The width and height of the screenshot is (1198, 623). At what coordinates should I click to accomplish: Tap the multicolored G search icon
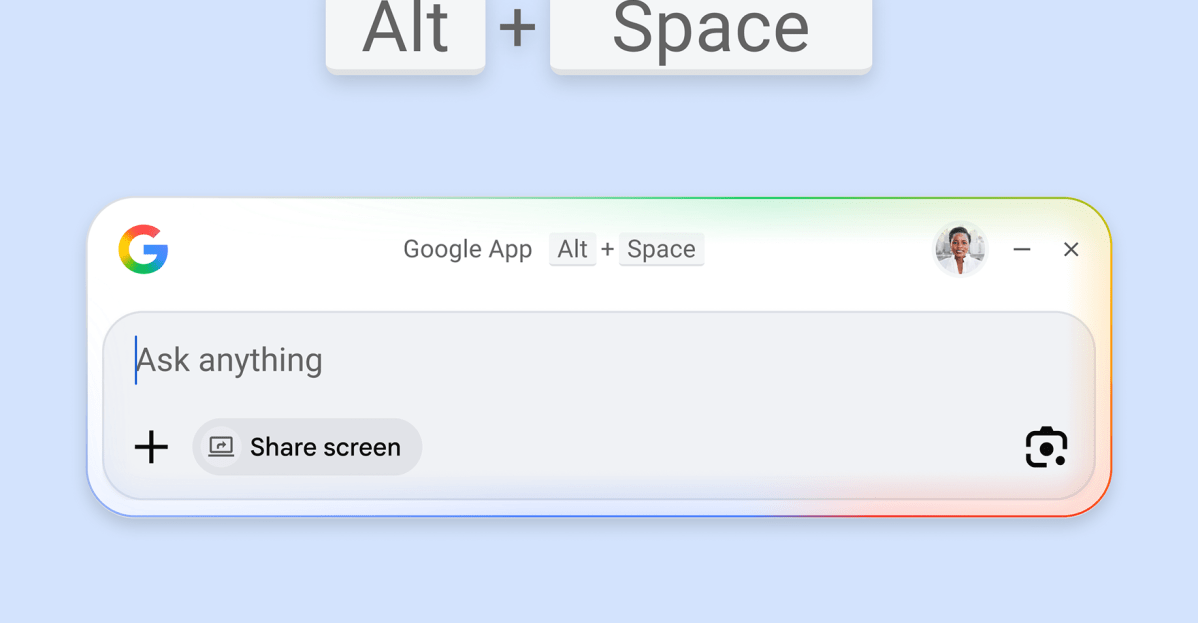coord(143,249)
